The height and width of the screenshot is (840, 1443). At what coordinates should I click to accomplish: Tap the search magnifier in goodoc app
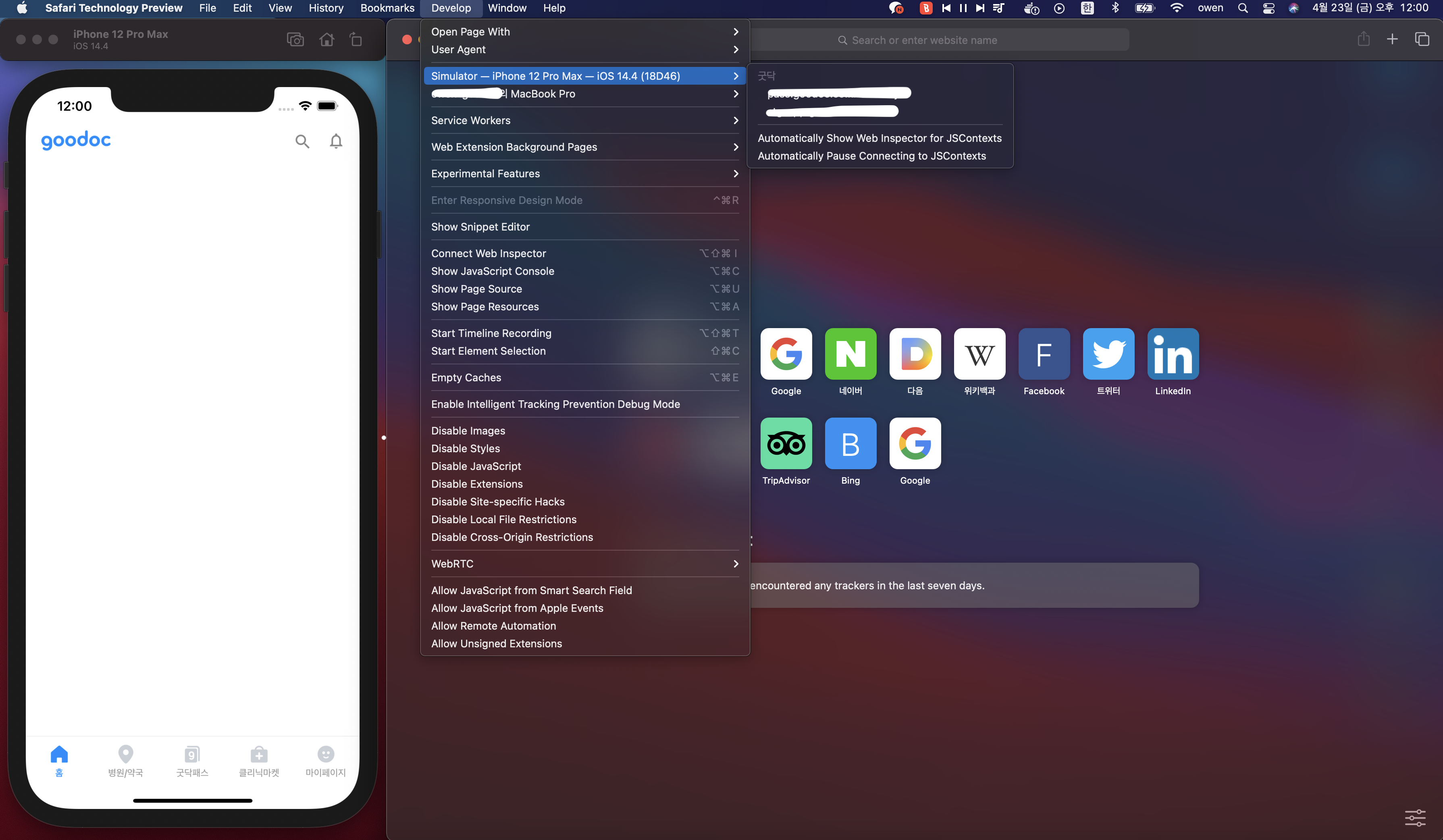[x=302, y=141]
